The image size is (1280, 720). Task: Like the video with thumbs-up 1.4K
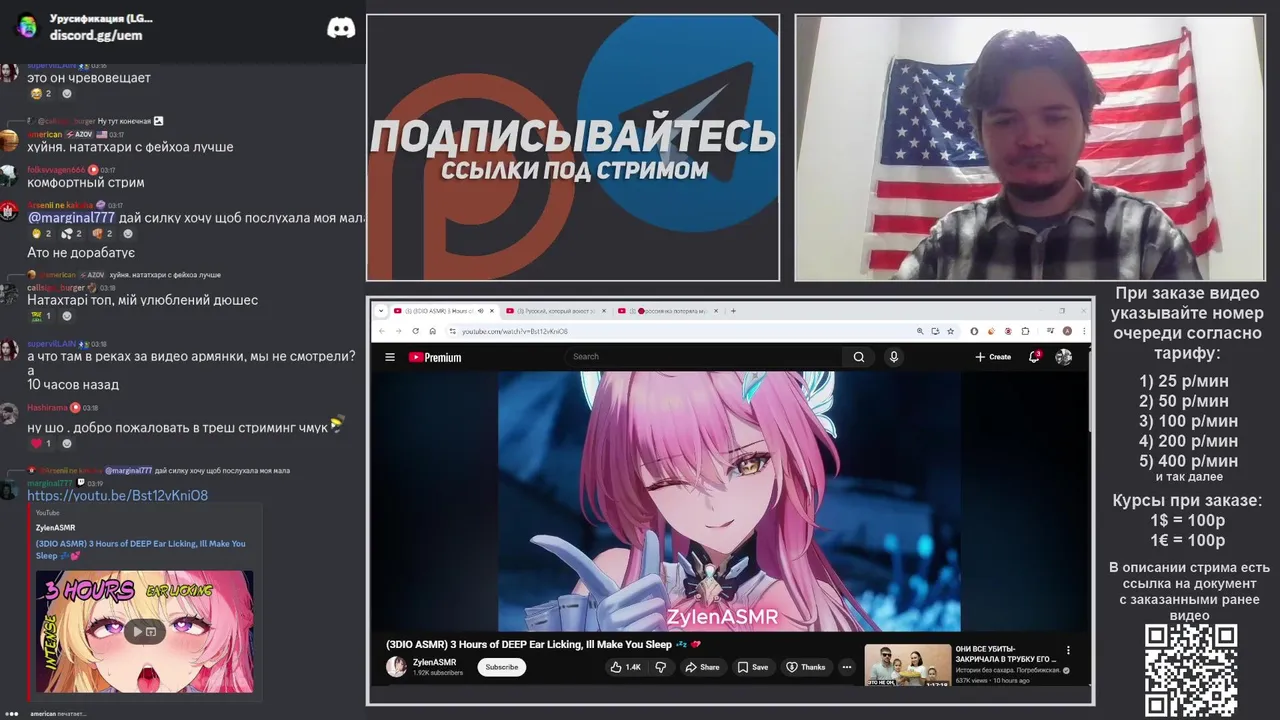(626, 667)
